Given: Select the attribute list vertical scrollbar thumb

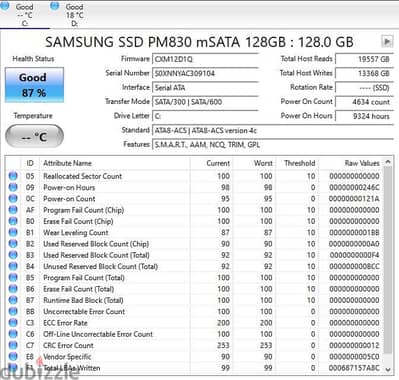Looking at the screenshot, I should 388,260.
